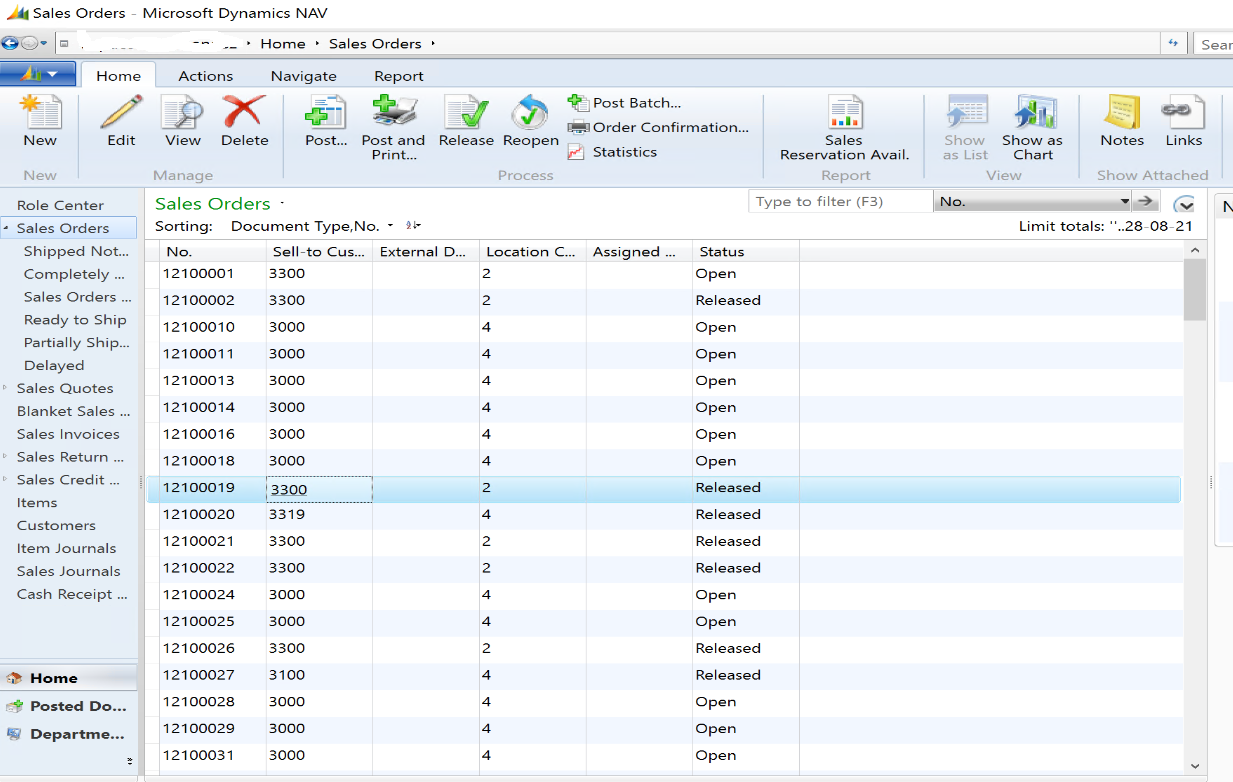Click the New sales order icon
The width and height of the screenshot is (1233, 782).
tap(40, 113)
